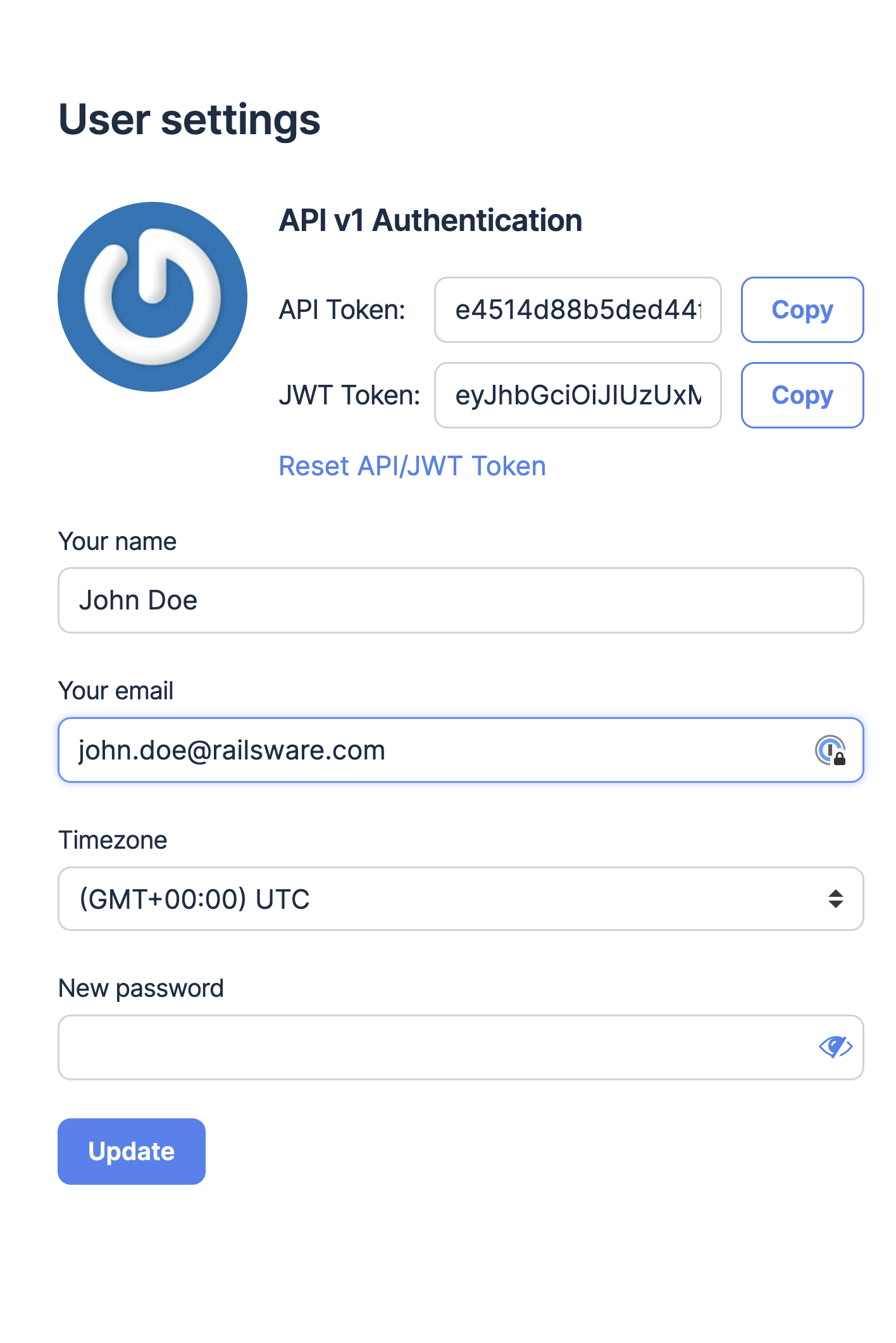Viewport: 896px width, 1343px height.
Task: Click the "Your email" field label
Action: pyautogui.click(x=116, y=691)
